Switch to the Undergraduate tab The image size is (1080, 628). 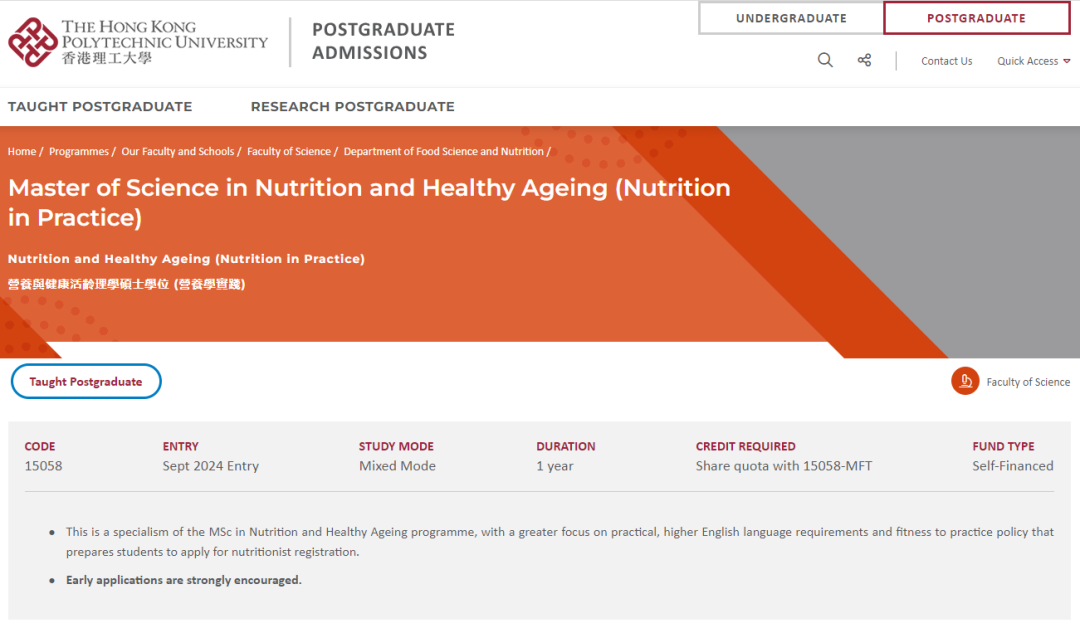pos(791,19)
